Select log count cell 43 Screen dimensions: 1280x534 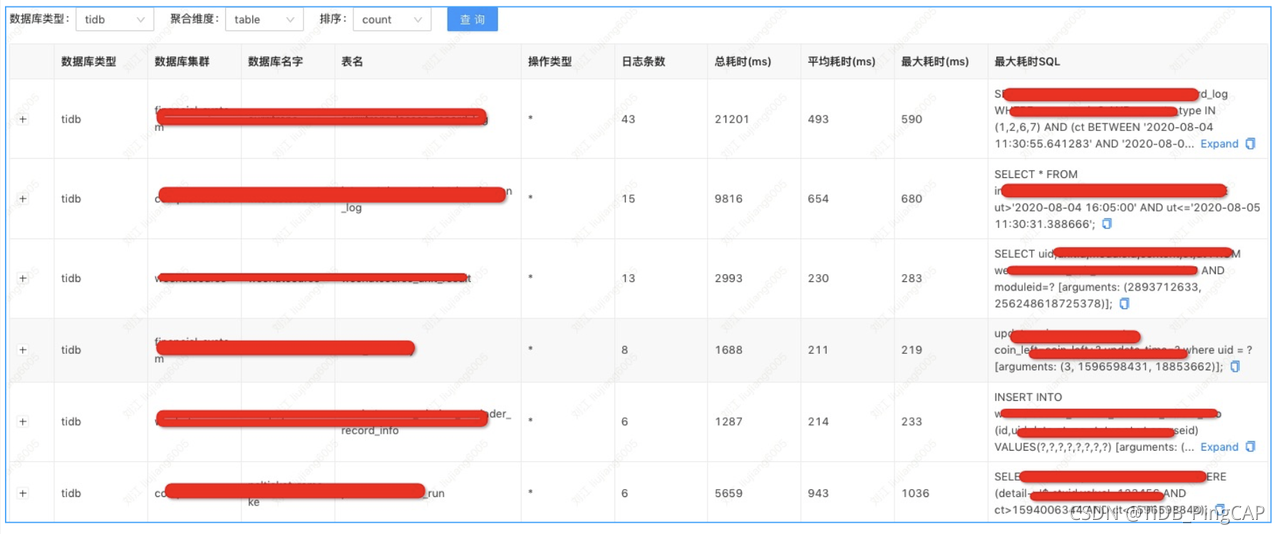point(628,119)
